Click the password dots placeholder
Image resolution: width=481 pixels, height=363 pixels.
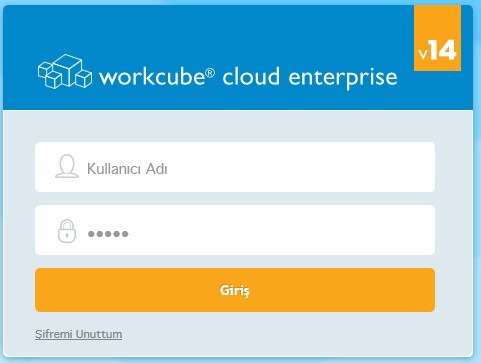pos(108,234)
